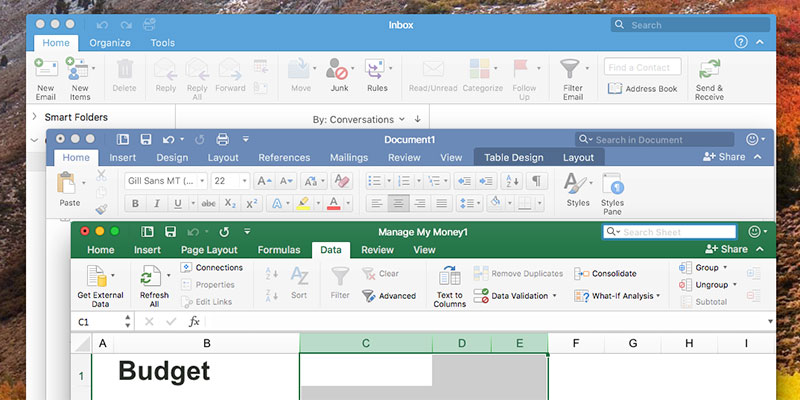Screen dimensions: 800x400
Task: Open References tab in Word
Action: [284, 158]
